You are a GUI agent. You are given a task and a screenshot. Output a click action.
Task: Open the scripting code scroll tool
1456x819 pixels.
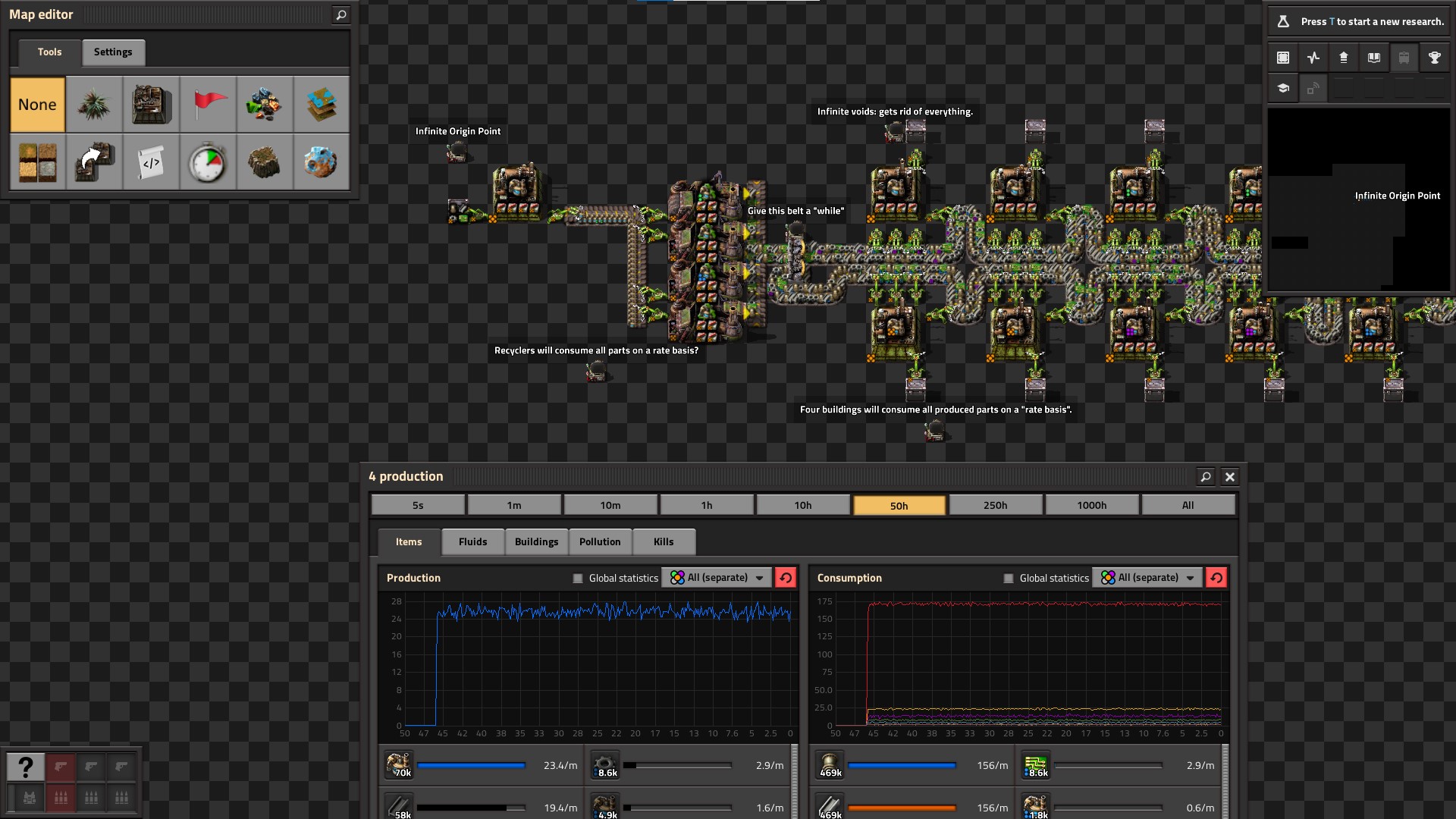[151, 162]
